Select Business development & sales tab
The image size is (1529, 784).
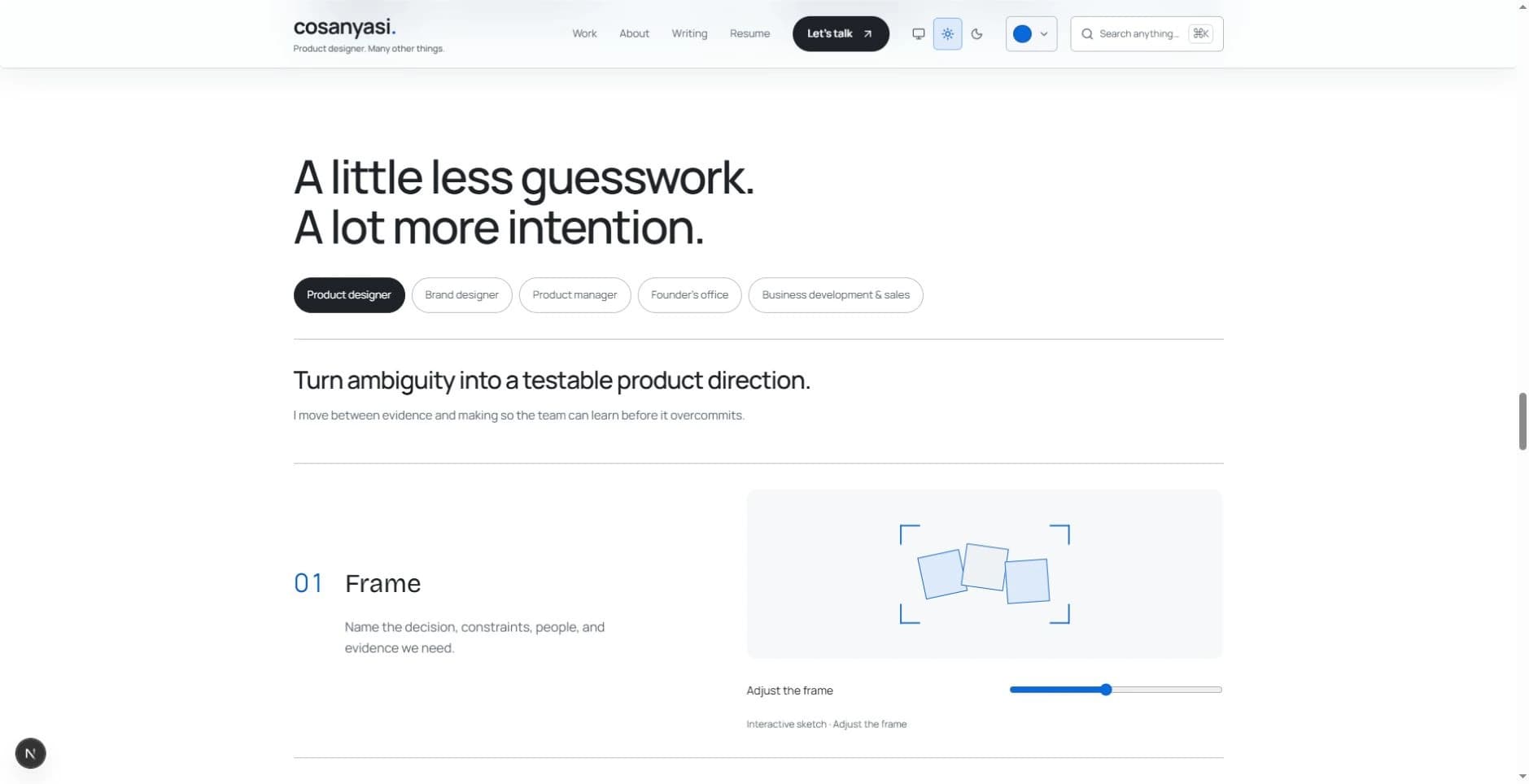click(836, 295)
